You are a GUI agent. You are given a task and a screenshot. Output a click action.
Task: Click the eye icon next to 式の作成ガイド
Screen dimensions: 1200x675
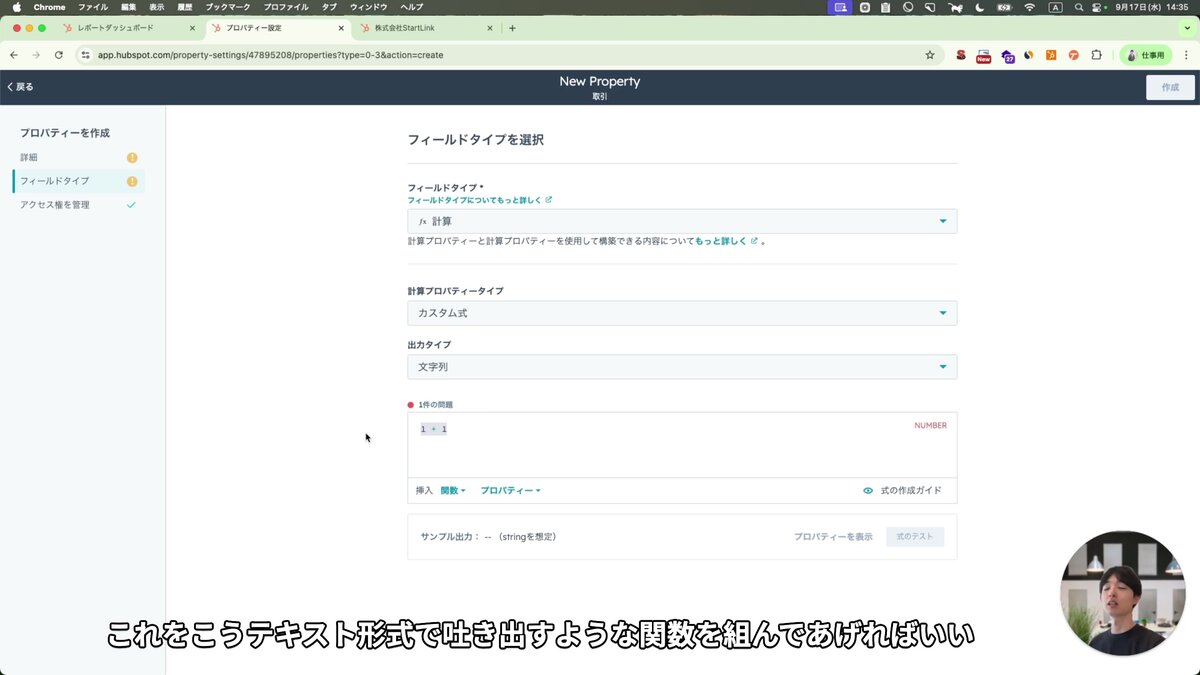click(869, 490)
